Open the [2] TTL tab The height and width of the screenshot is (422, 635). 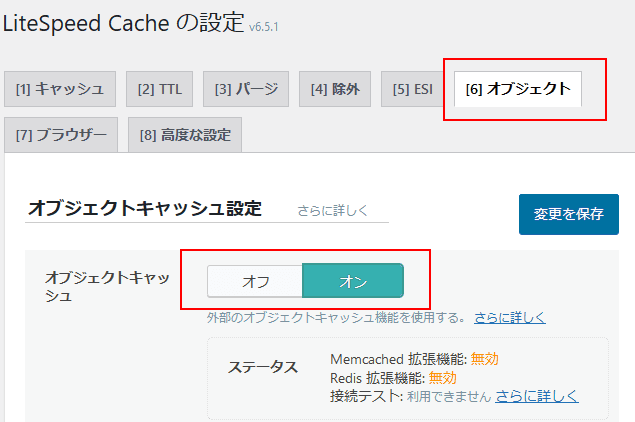point(160,89)
